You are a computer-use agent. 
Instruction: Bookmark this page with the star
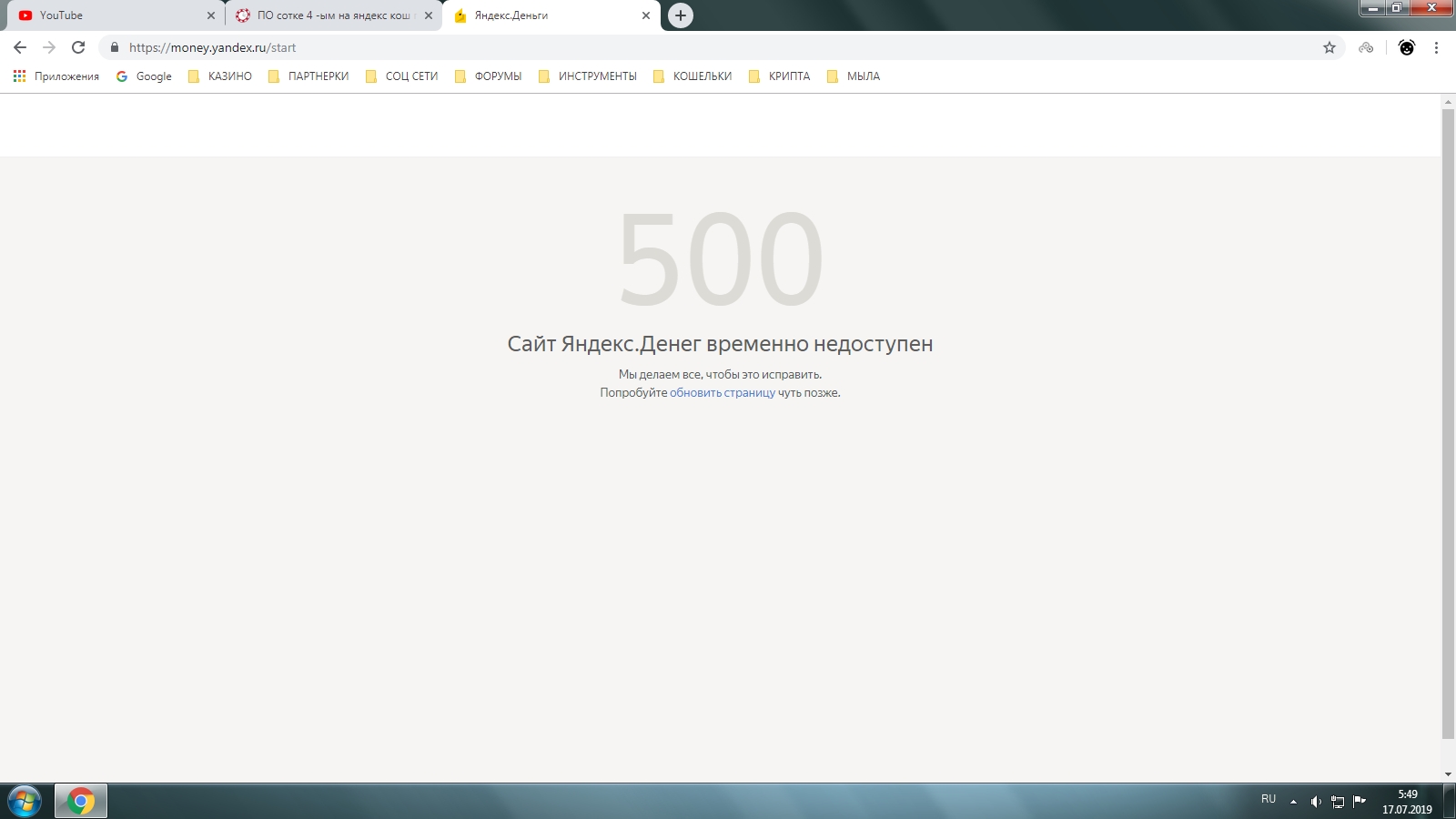(1330, 47)
